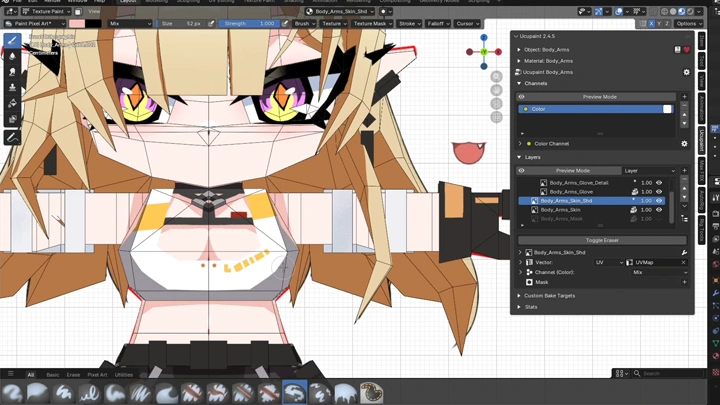Click the primary pink color swatch
Screen dimensions: 720x405
(x=77, y=23)
